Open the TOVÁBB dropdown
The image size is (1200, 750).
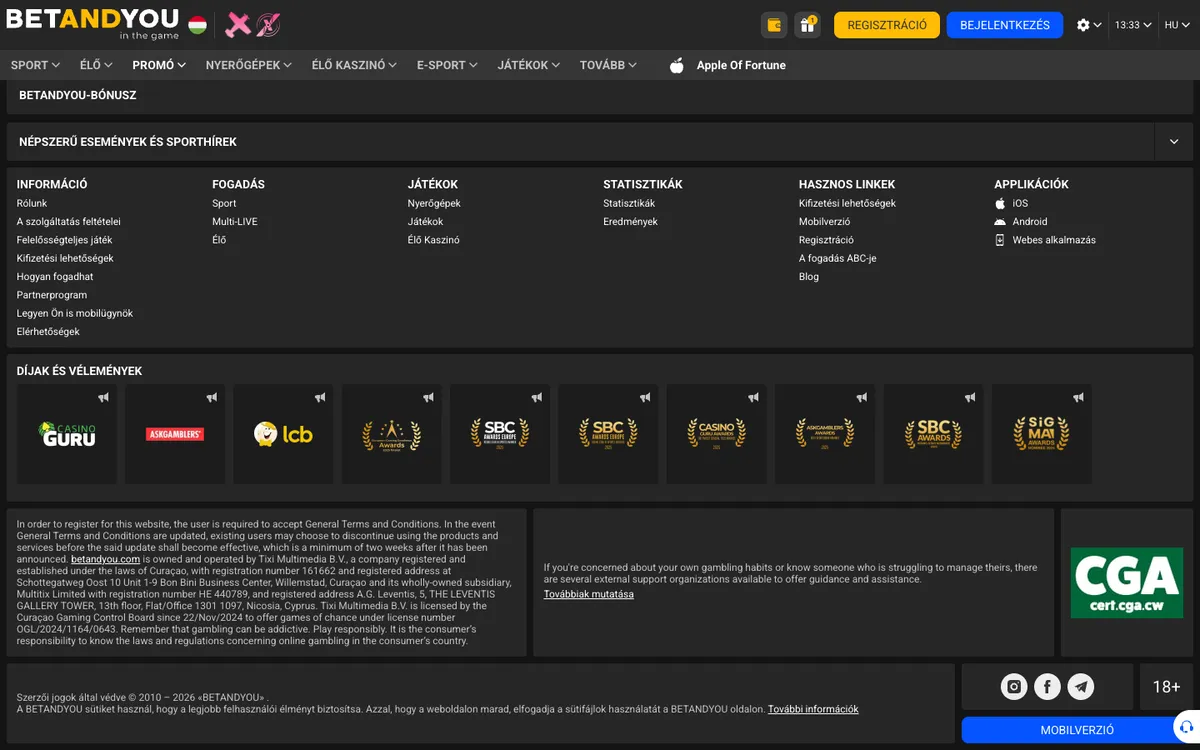(x=608, y=65)
